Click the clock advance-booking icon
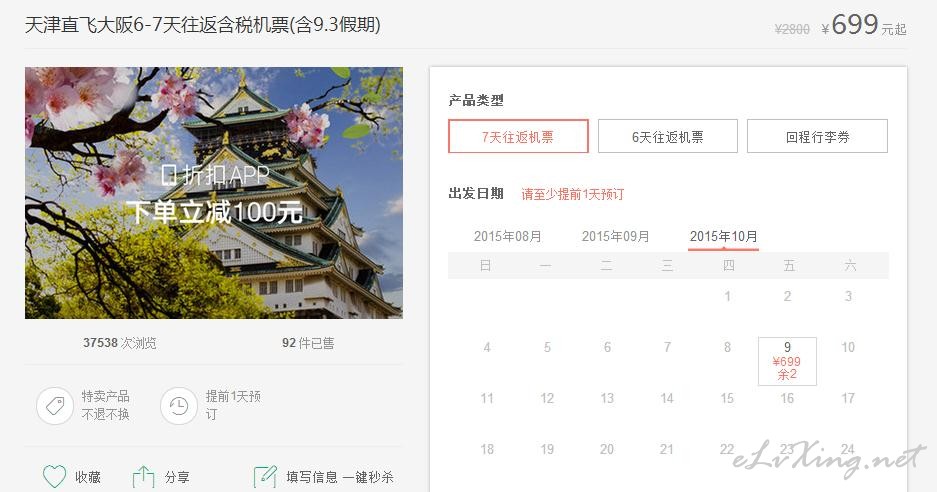 click(x=179, y=406)
